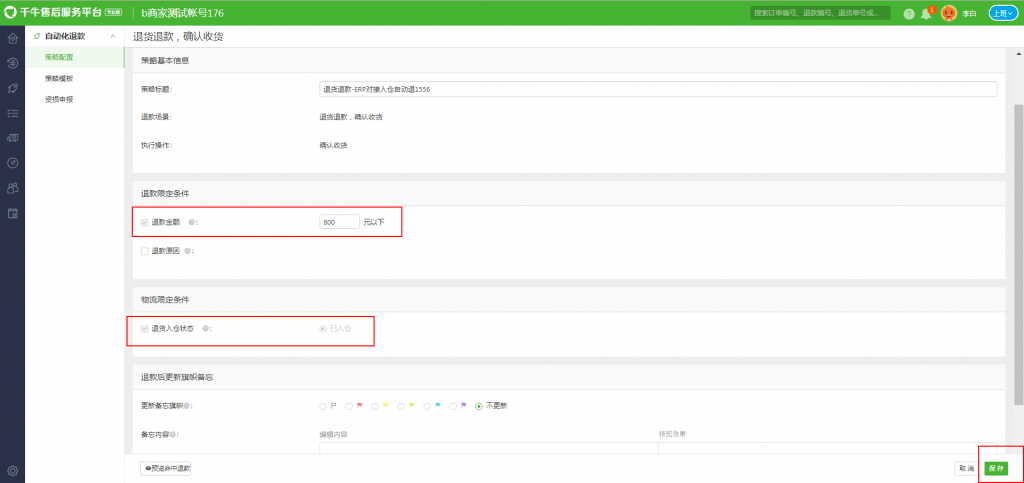Open 策略模板 in the side menu
Image resolution: width=1024 pixels, height=483 pixels.
tap(59, 78)
